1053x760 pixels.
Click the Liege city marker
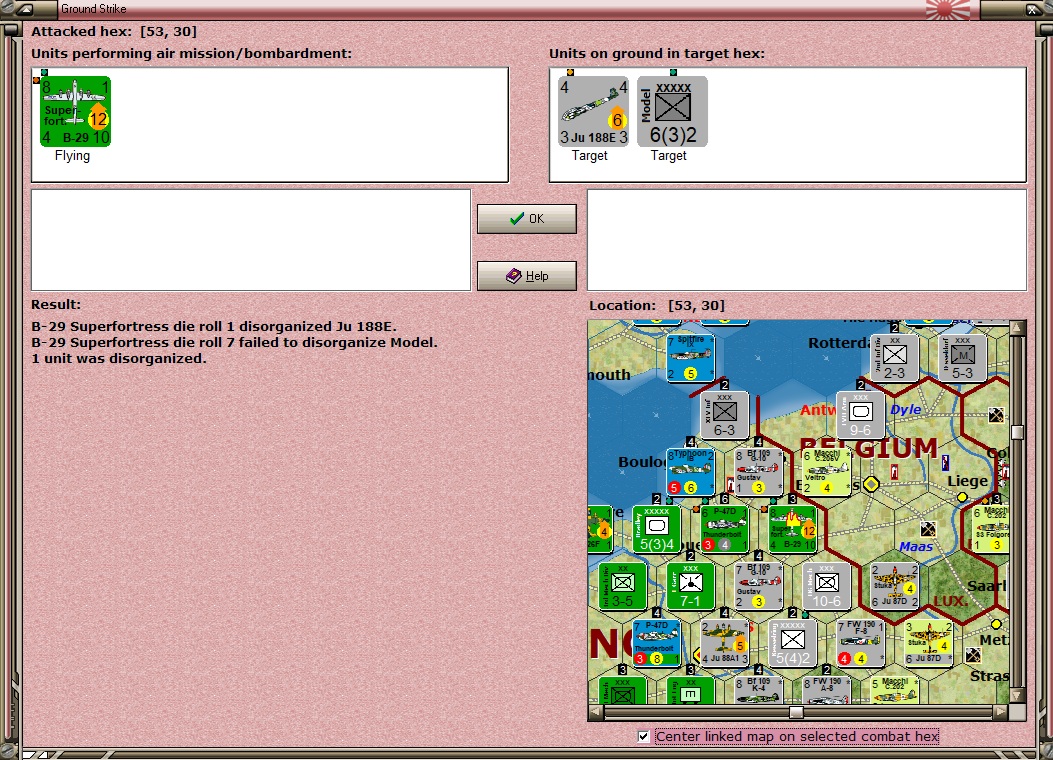(962, 497)
